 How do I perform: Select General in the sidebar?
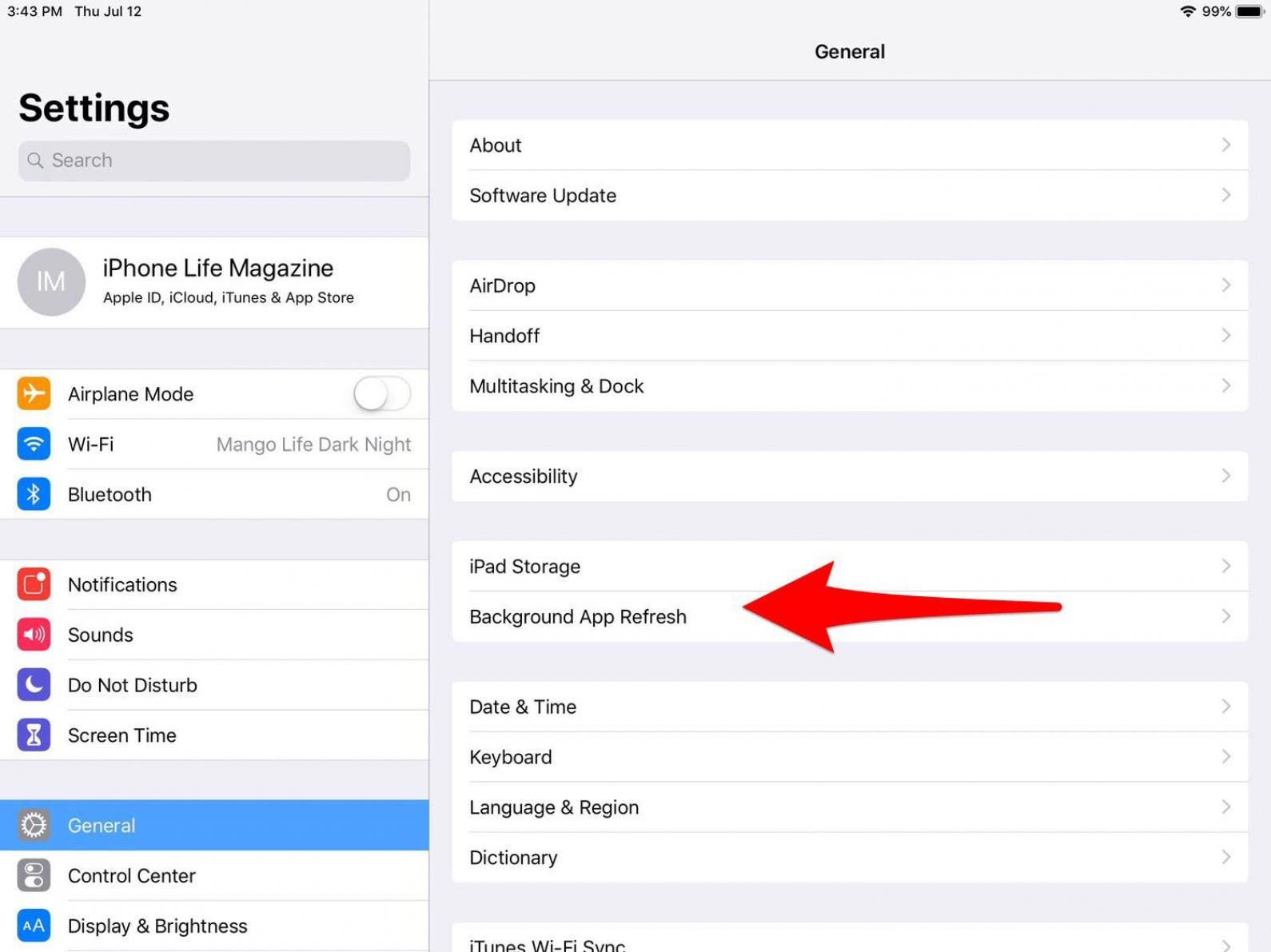(214, 825)
